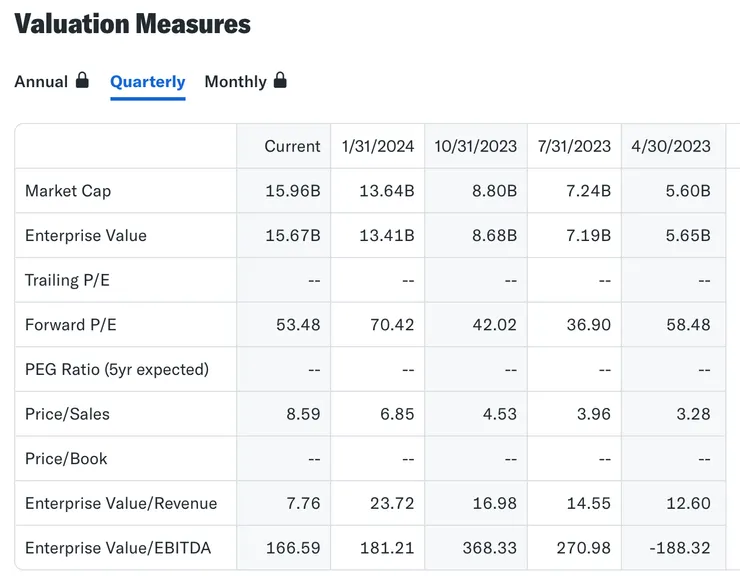Select the 10/31/2023 column header
Image resolution: width=740 pixels, height=576 pixels.
pos(475,146)
